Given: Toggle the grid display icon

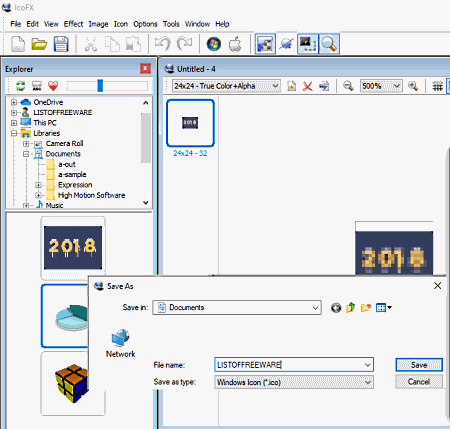Looking at the screenshot, I should coord(437,86).
